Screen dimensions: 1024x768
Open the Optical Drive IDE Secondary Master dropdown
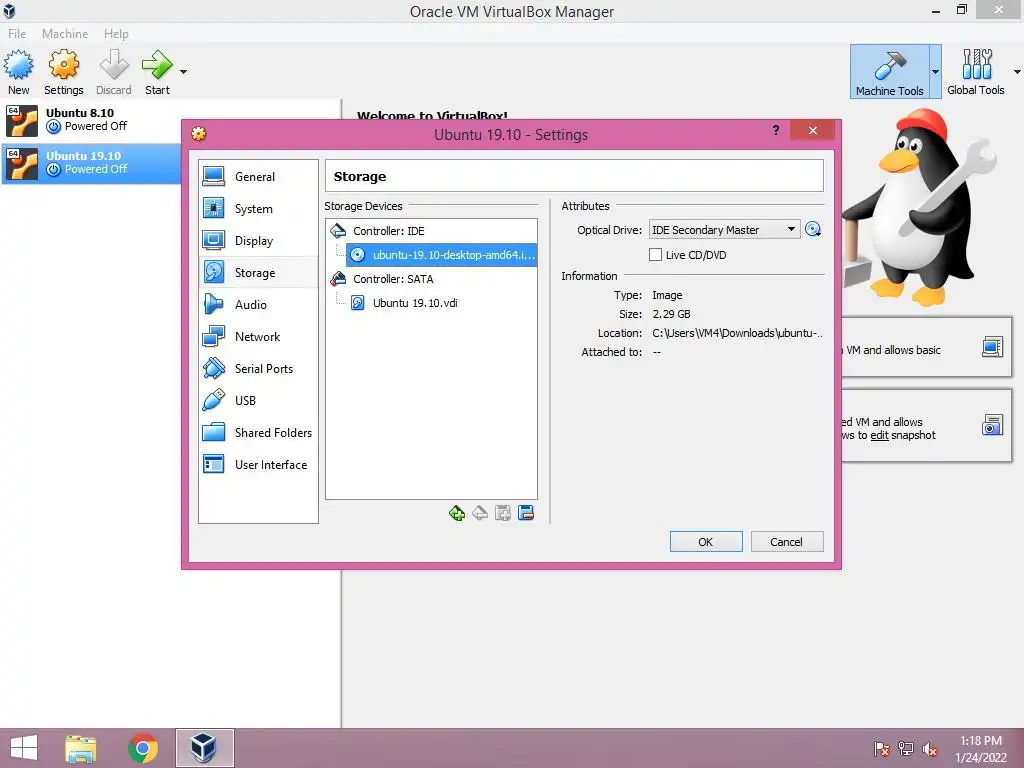point(724,230)
